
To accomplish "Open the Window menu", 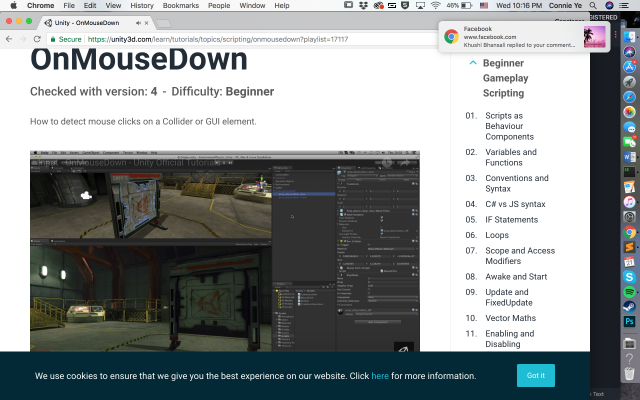I will coord(252,5).
